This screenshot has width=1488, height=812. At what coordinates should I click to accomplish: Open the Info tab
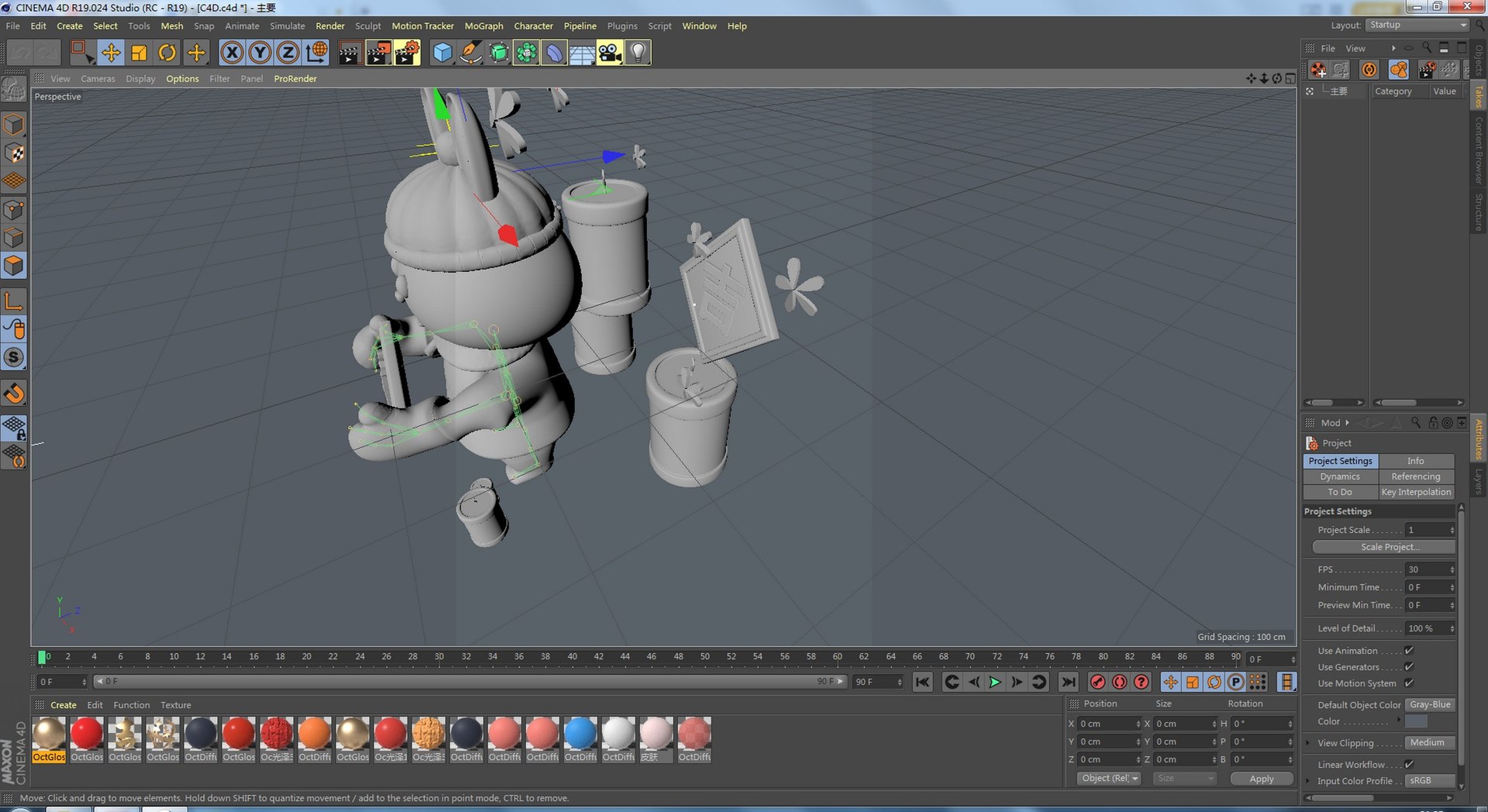pyautogui.click(x=1416, y=461)
